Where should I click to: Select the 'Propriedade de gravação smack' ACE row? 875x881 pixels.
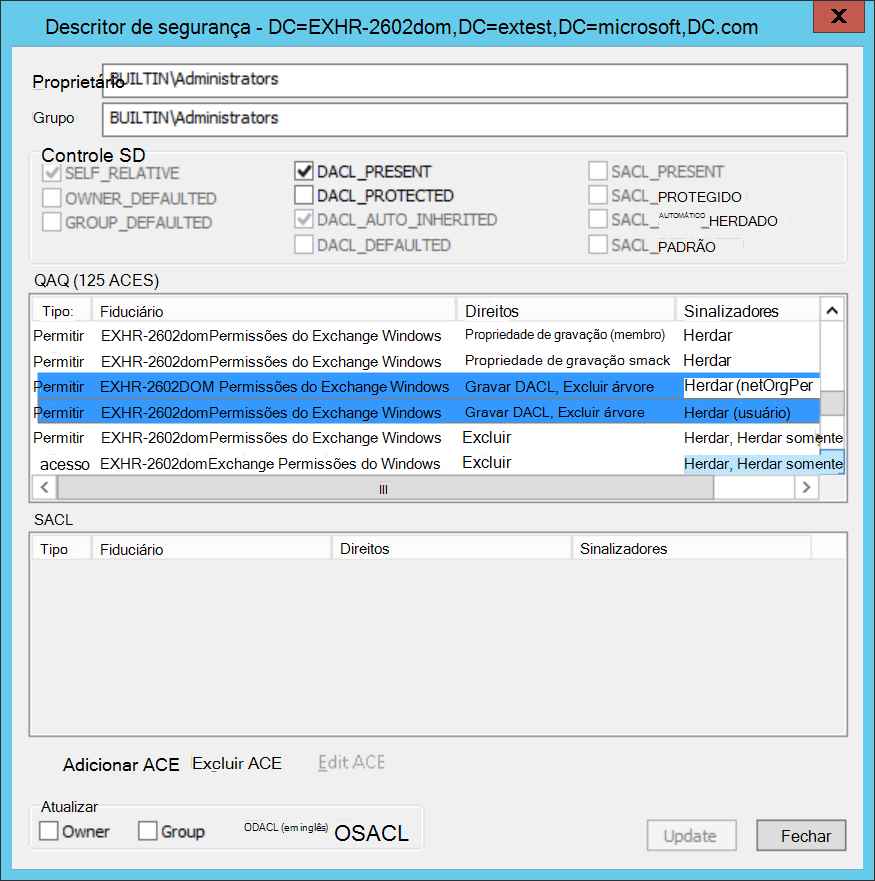point(426,361)
